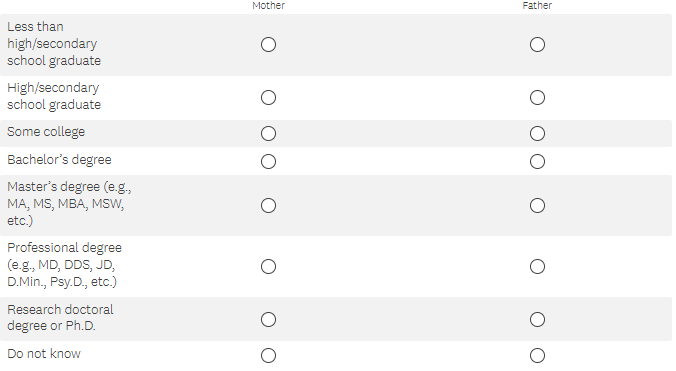Click the Mother column header
676x371 pixels.
coord(268,5)
